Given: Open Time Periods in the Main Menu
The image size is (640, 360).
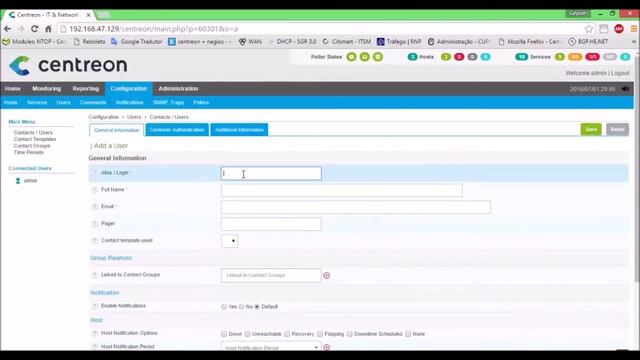Looking at the screenshot, I should pos(29,152).
